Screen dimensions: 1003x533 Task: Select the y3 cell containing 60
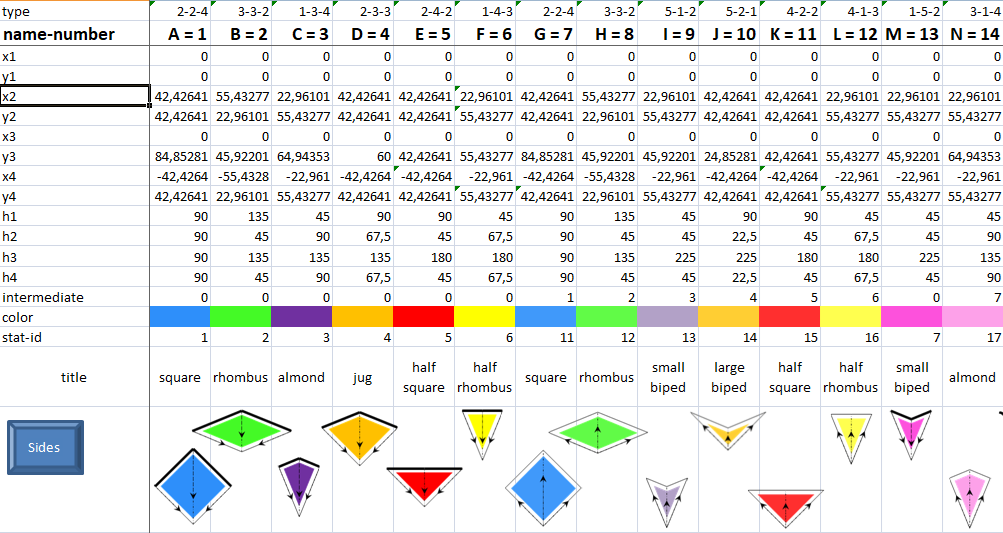click(x=363, y=157)
